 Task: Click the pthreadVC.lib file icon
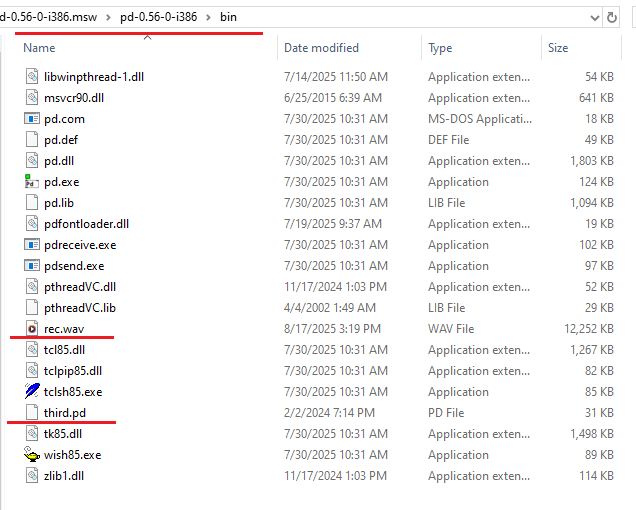click(32, 308)
